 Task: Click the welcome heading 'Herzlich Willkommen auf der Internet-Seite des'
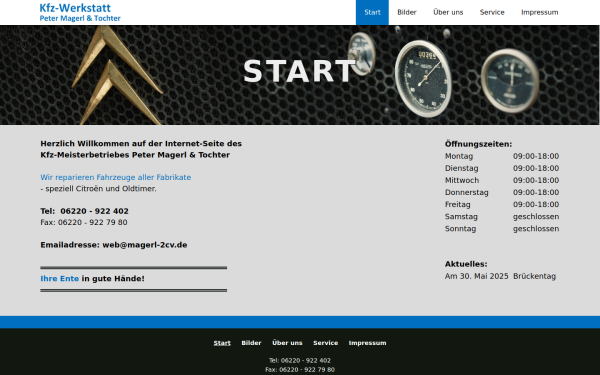[141, 143]
